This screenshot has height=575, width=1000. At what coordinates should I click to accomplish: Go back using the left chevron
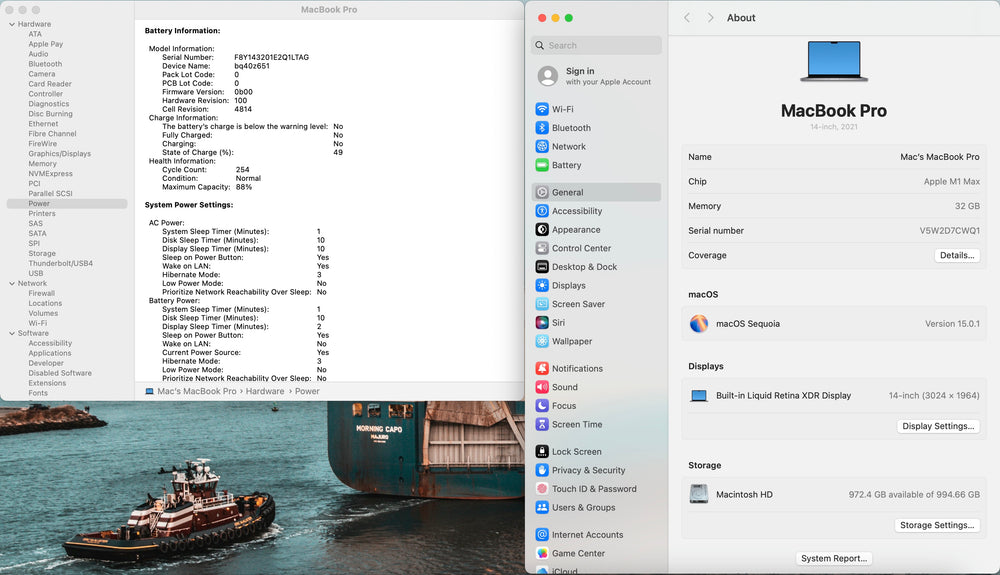687,18
